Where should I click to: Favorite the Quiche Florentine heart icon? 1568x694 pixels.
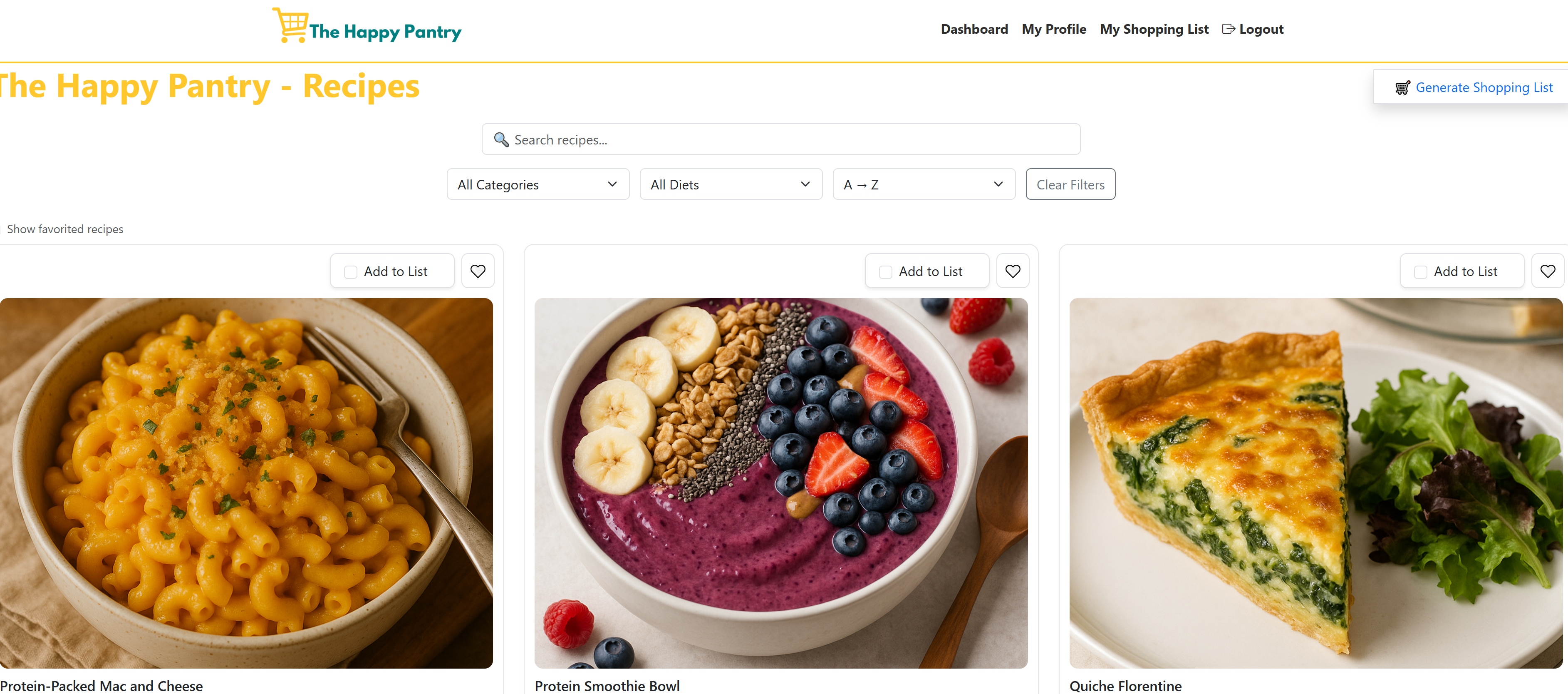(x=1548, y=271)
